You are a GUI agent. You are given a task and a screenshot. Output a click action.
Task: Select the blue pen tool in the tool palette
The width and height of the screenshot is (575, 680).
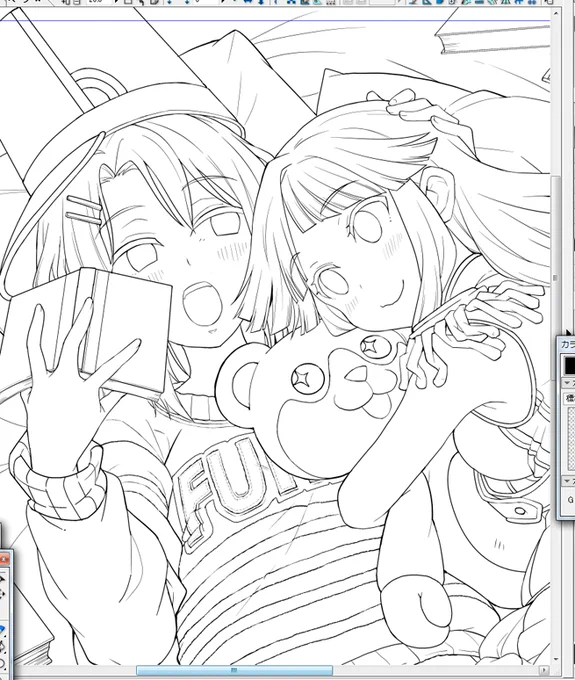click(x=3, y=630)
